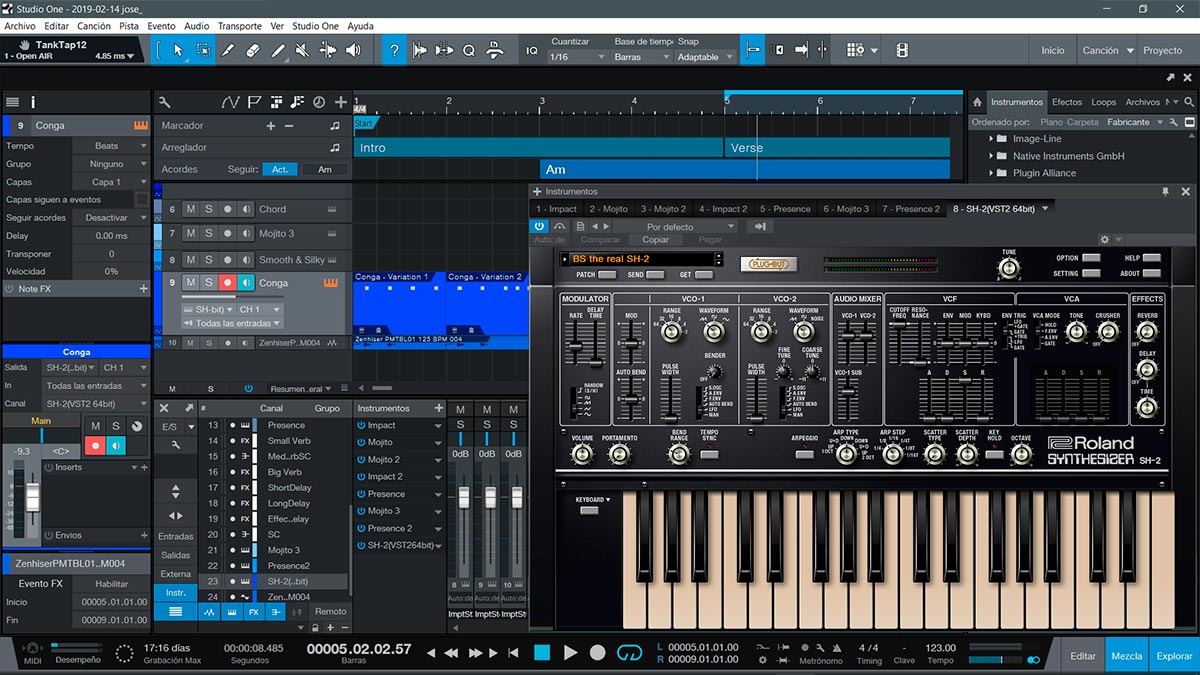Toggle the loop button in transport
Screen dimensions: 1200x675
(x=629, y=652)
